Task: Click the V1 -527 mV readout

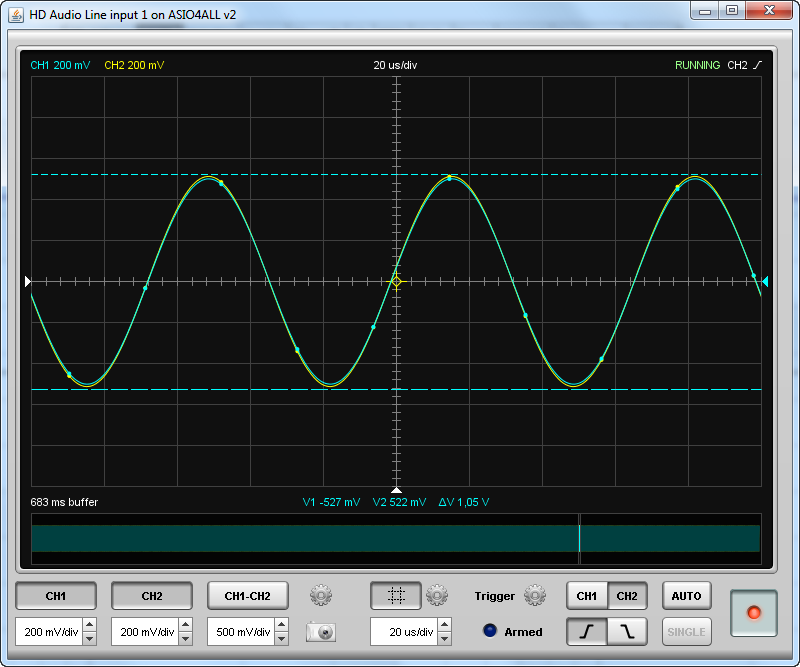Action: [331, 502]
